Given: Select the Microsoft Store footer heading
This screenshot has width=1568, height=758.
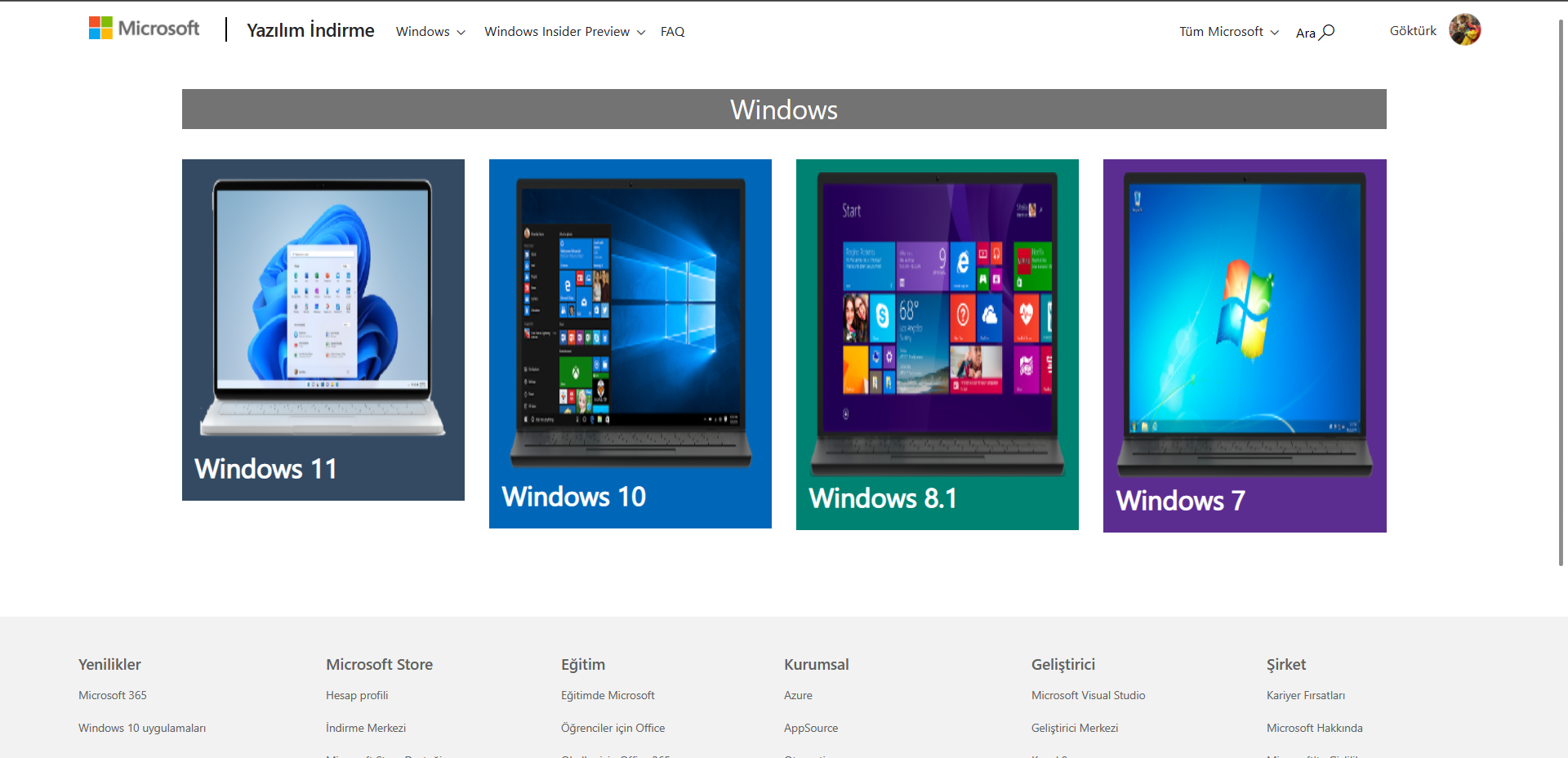Looking at the screenshot, I should [379, 664].
